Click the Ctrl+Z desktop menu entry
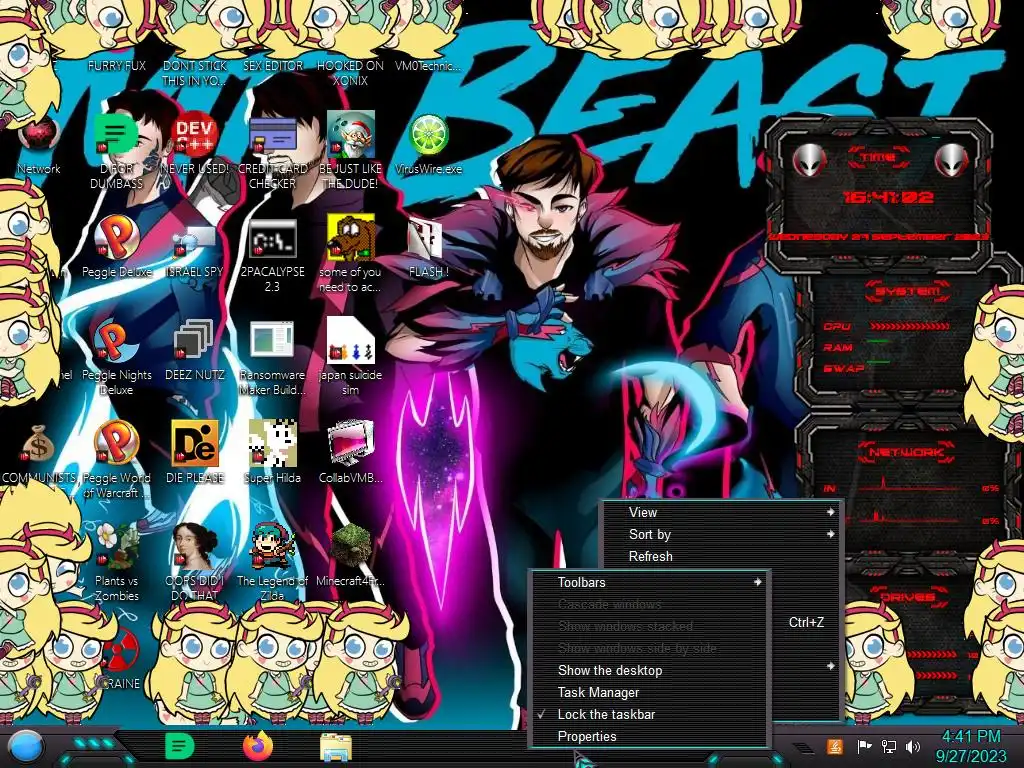Viewport: 1024px width, 768px height. click(x=806, y=622)
